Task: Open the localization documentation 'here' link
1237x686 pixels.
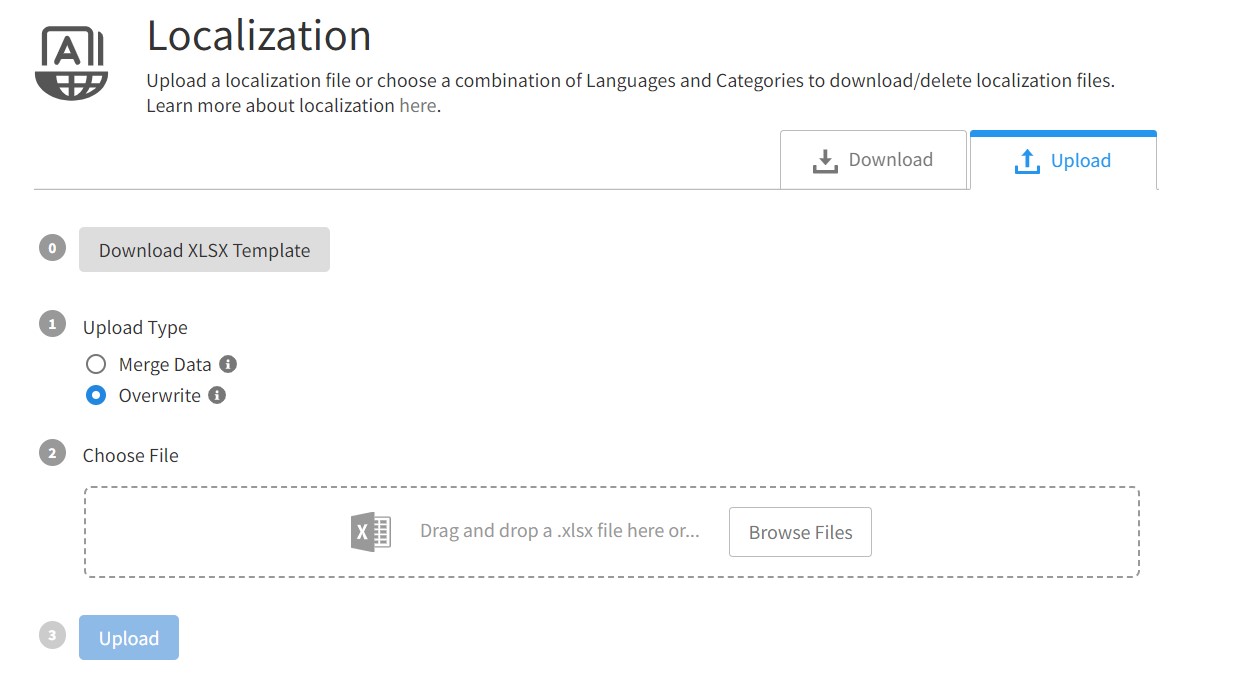Action: pyautogui.click(x=418, y=105)
